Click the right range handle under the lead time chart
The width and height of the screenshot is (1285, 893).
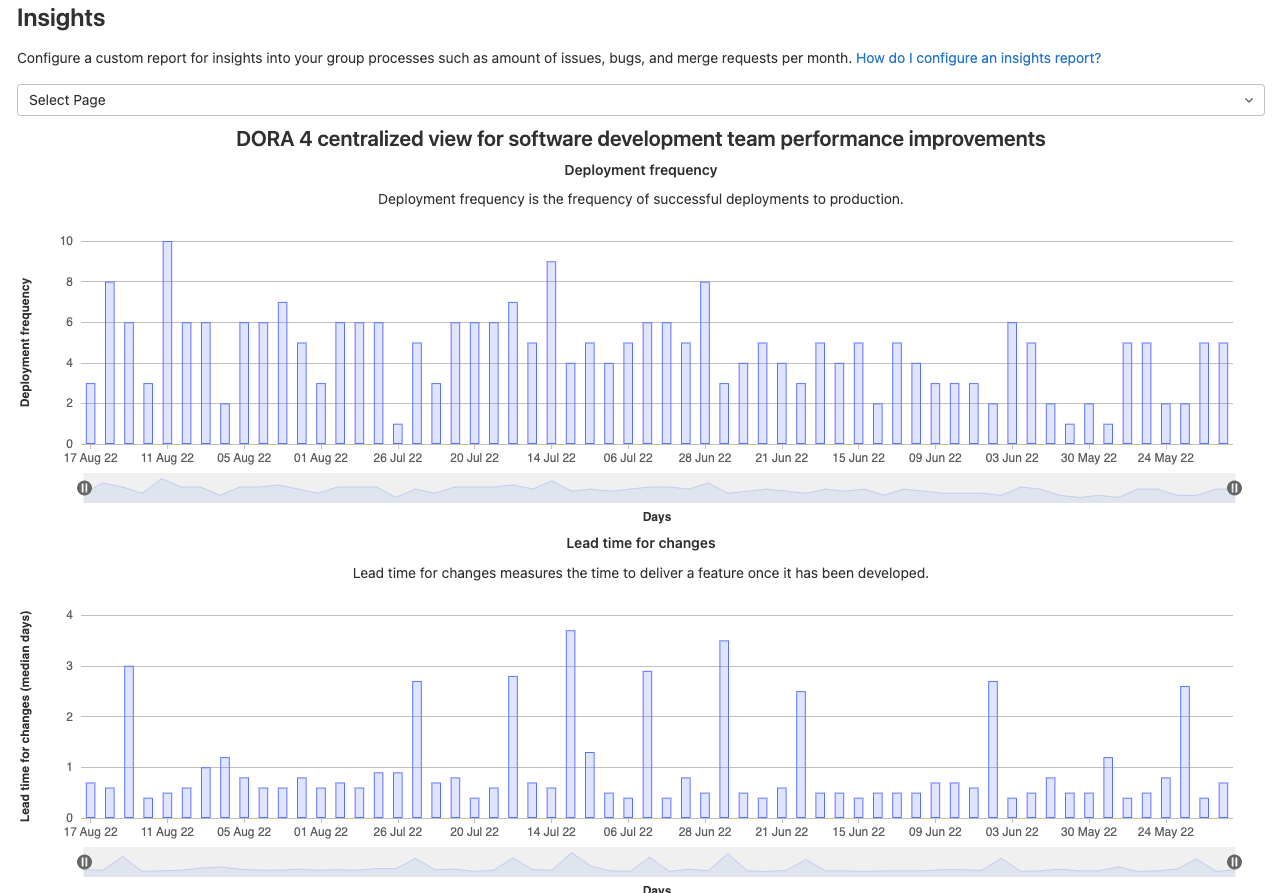coord(1234,861)
